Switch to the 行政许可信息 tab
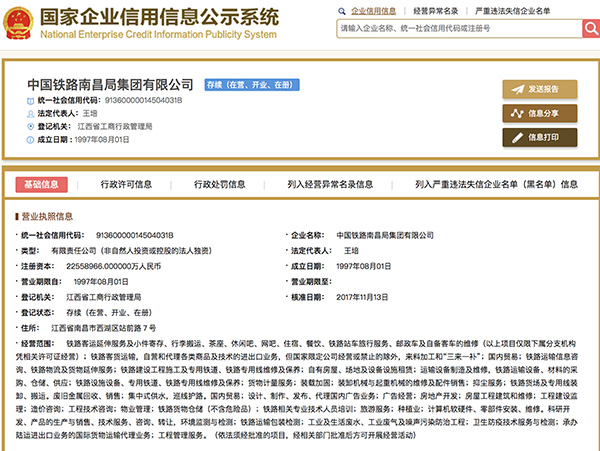 (x=126, y=185)
